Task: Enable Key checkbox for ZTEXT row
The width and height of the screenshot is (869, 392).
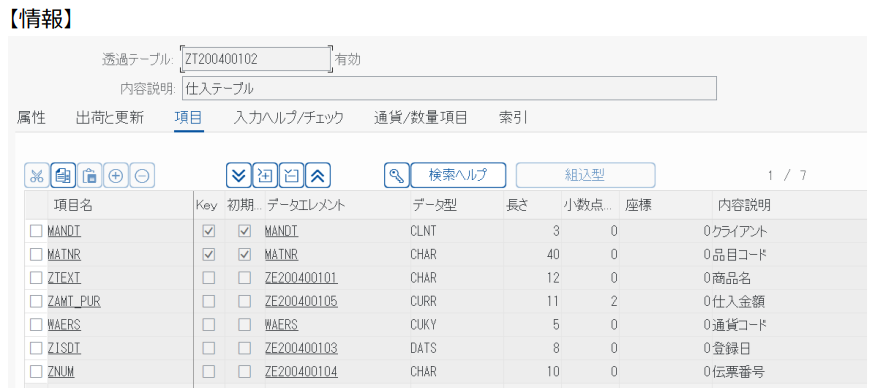Action: (x=209, y=278)
